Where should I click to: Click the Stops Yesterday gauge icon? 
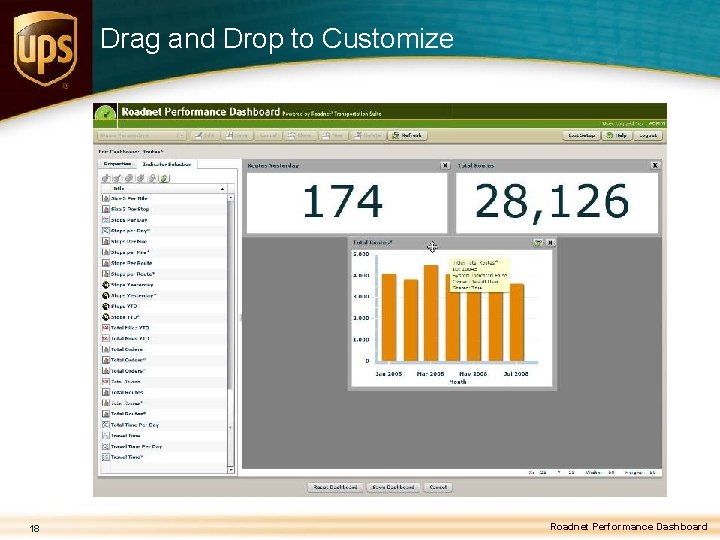[106, 285]
